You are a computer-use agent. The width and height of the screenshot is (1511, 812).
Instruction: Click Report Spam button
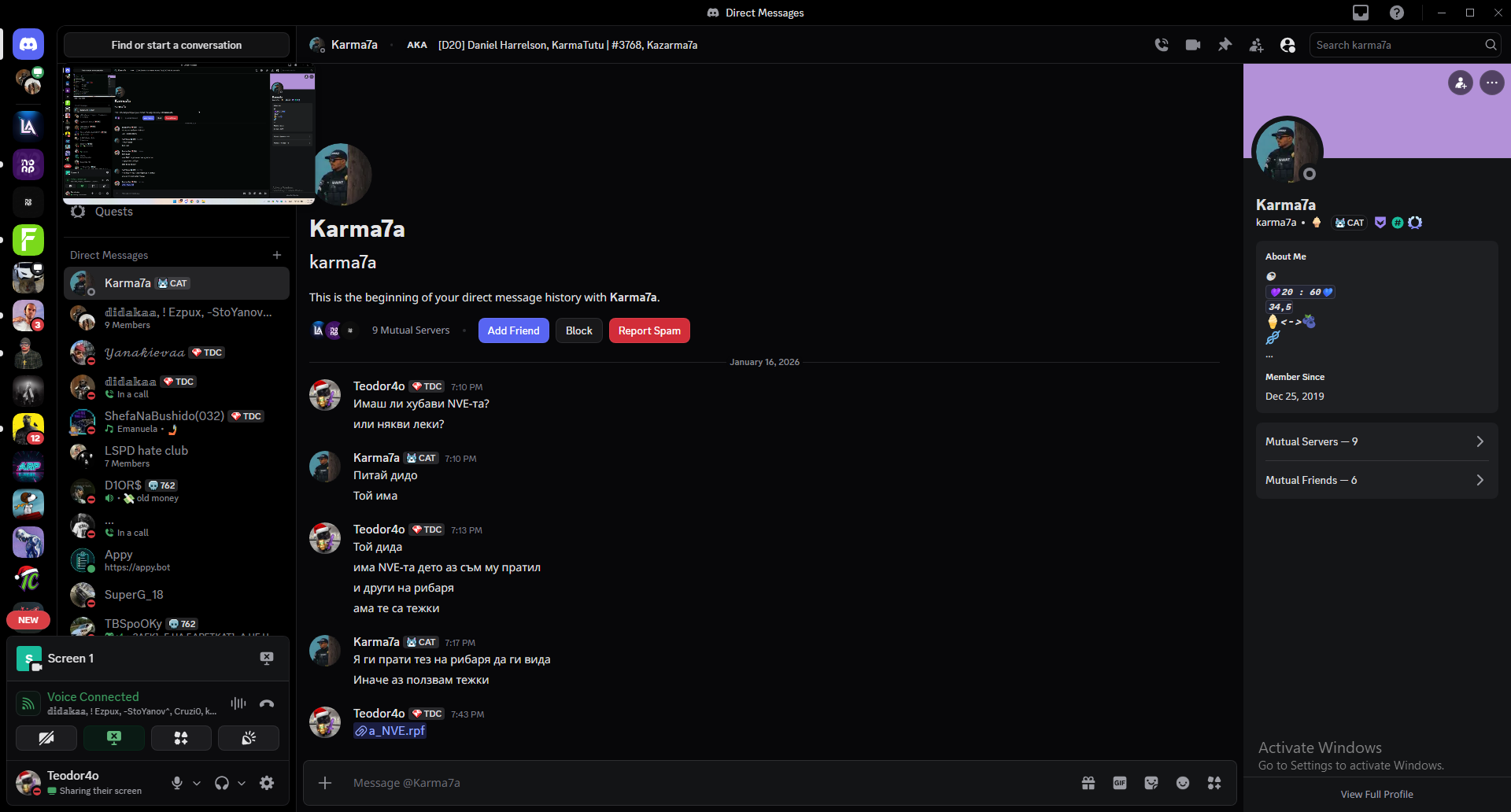(649, 330)
